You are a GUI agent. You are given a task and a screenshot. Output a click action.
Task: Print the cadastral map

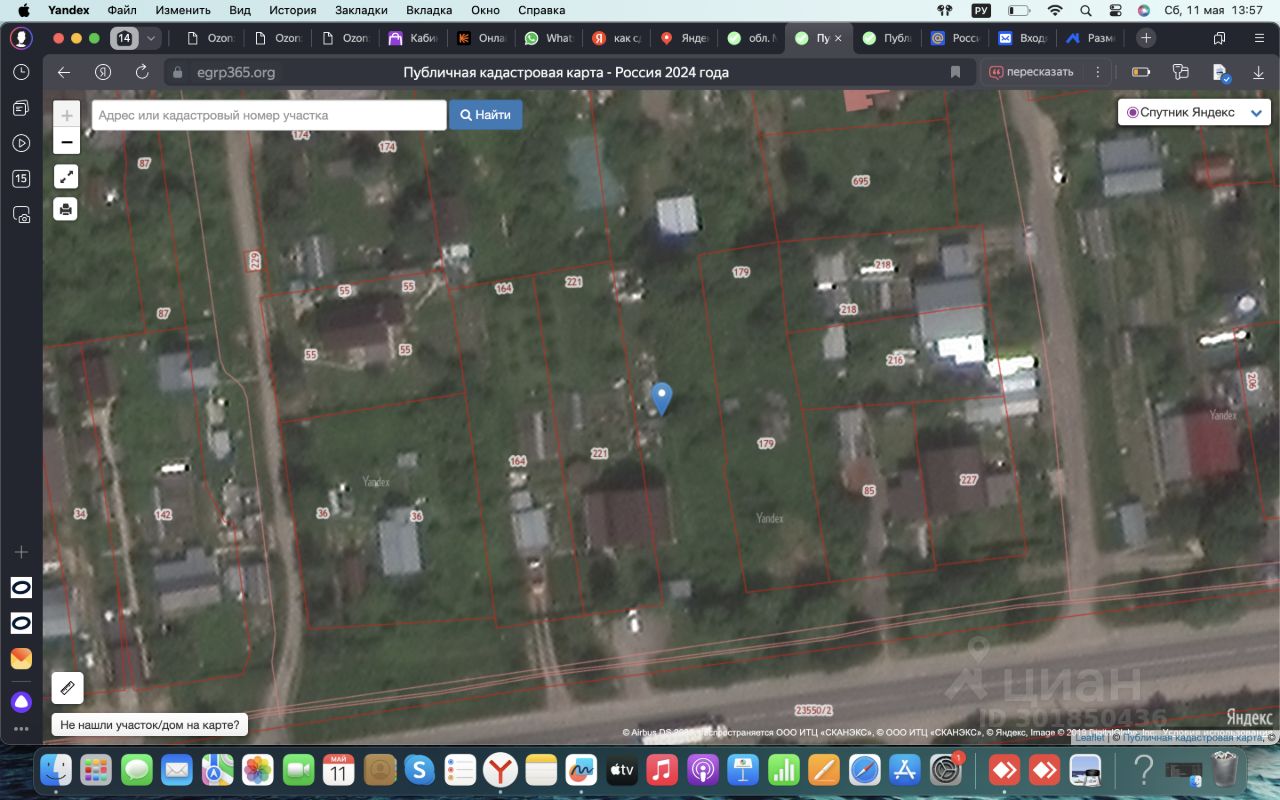(66, 209)
